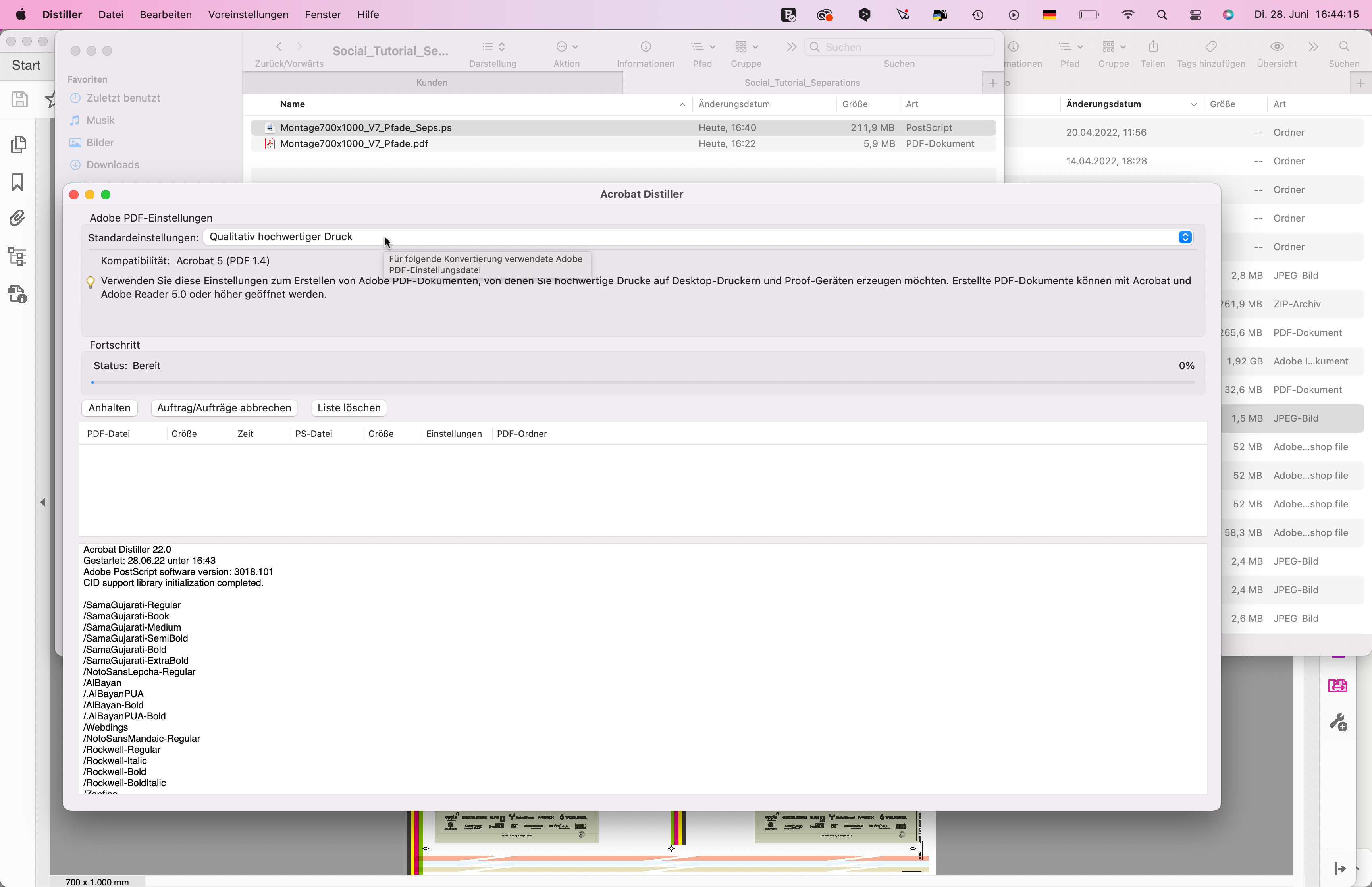Switch to the Kunden Finder tab

tap(432, 82)
